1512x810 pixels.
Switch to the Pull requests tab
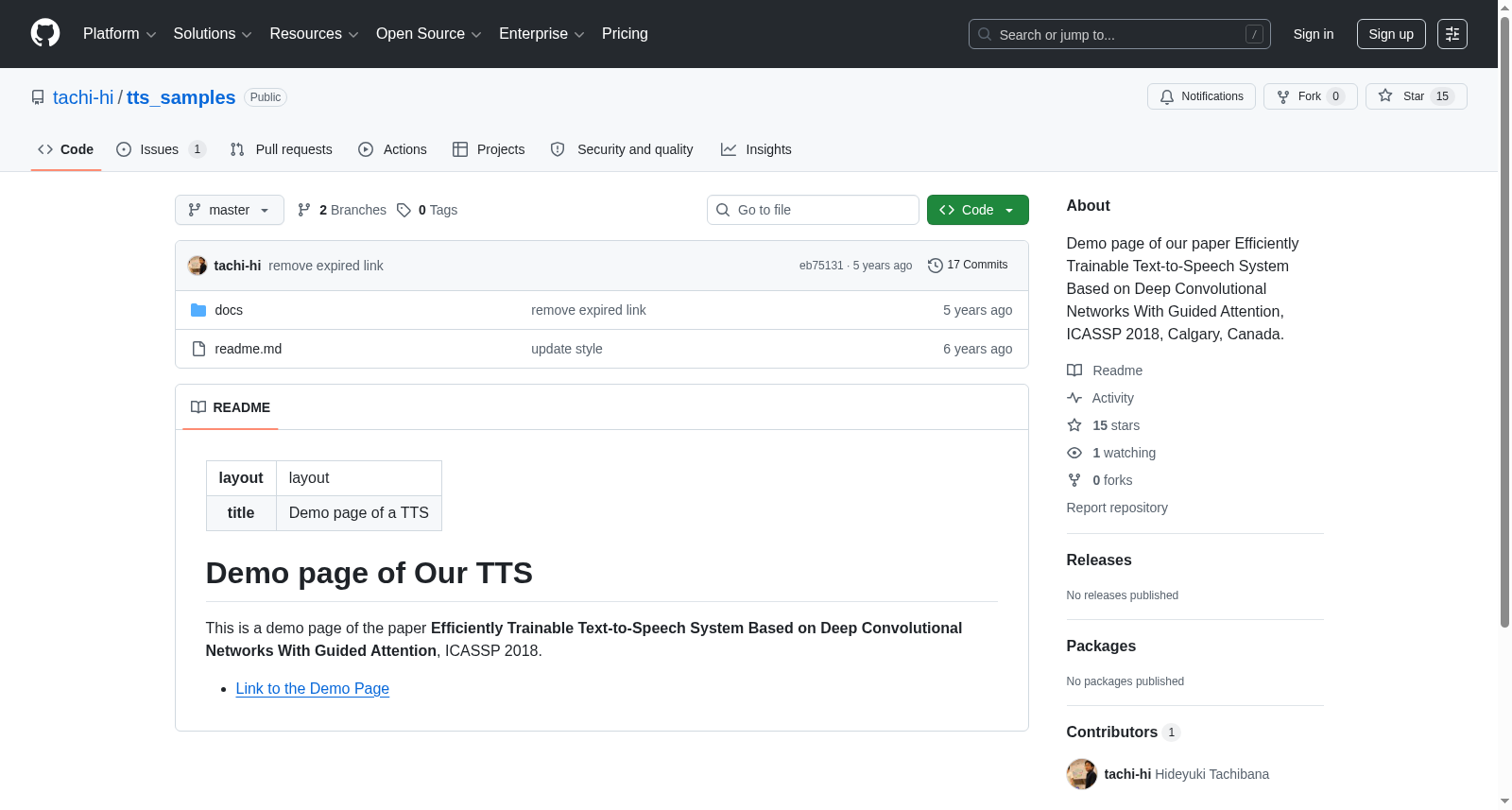coord(281,149)
